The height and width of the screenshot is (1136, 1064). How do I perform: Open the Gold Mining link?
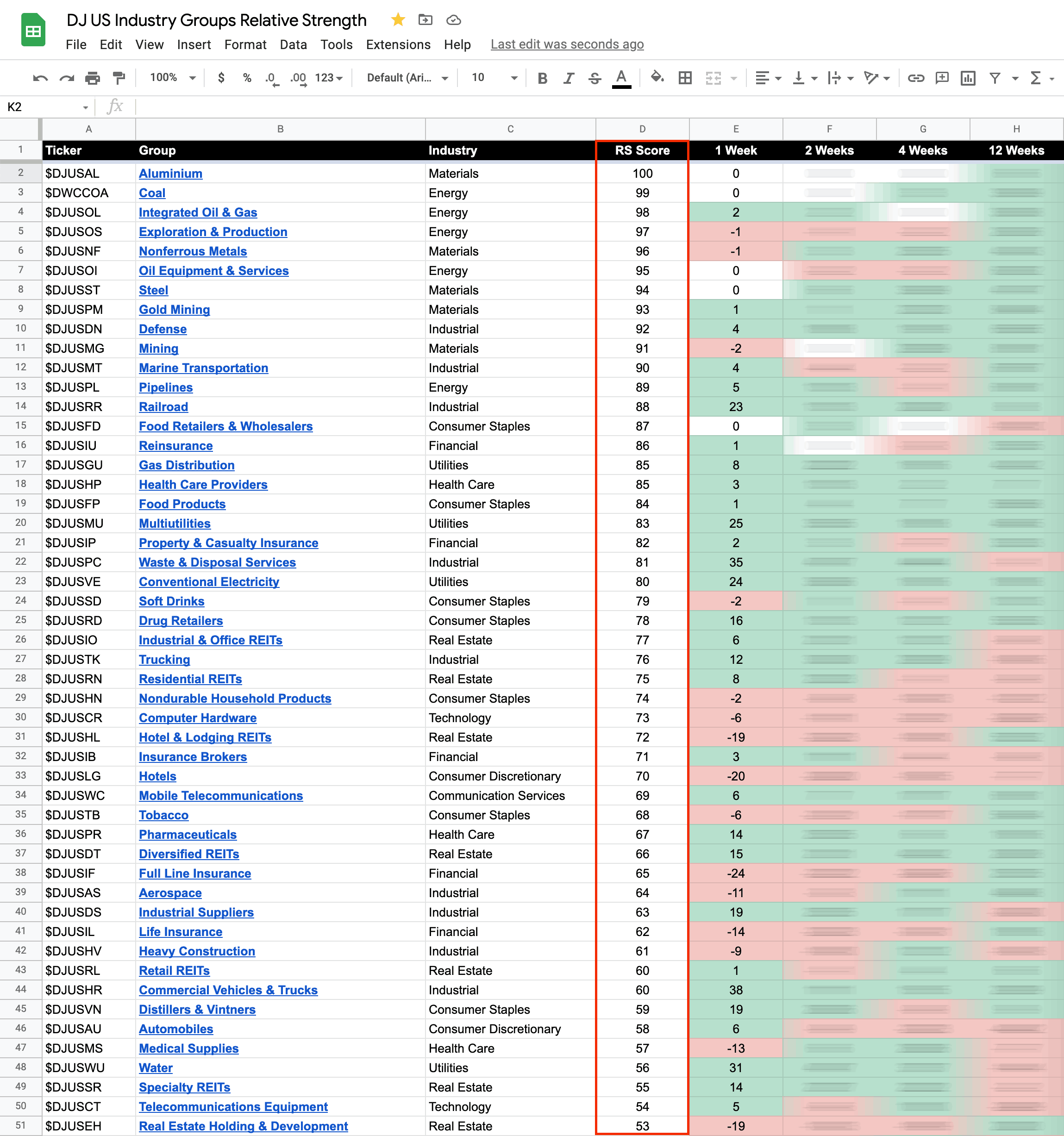174,310
